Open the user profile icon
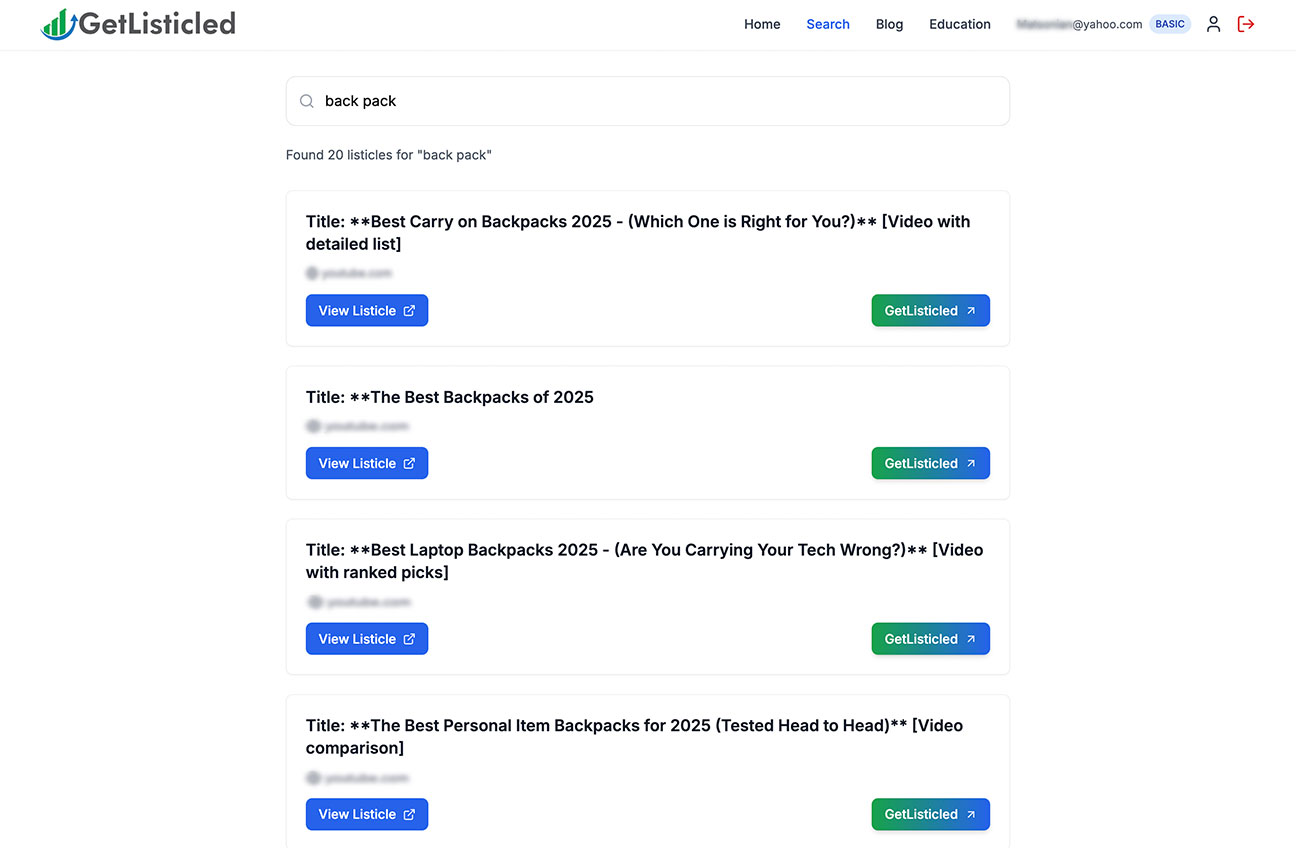Screen dimensions: 1296x848 1213,24
